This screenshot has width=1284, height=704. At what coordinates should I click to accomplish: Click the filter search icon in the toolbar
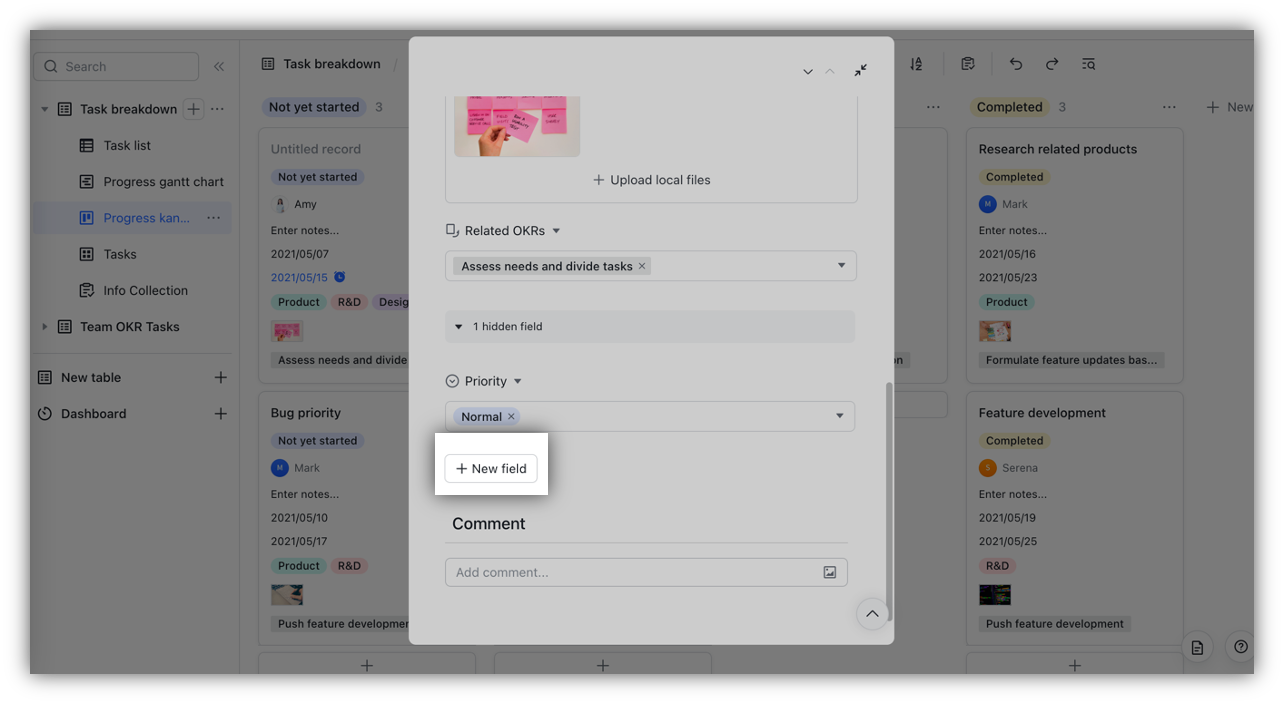click(x=1089, y=63)
